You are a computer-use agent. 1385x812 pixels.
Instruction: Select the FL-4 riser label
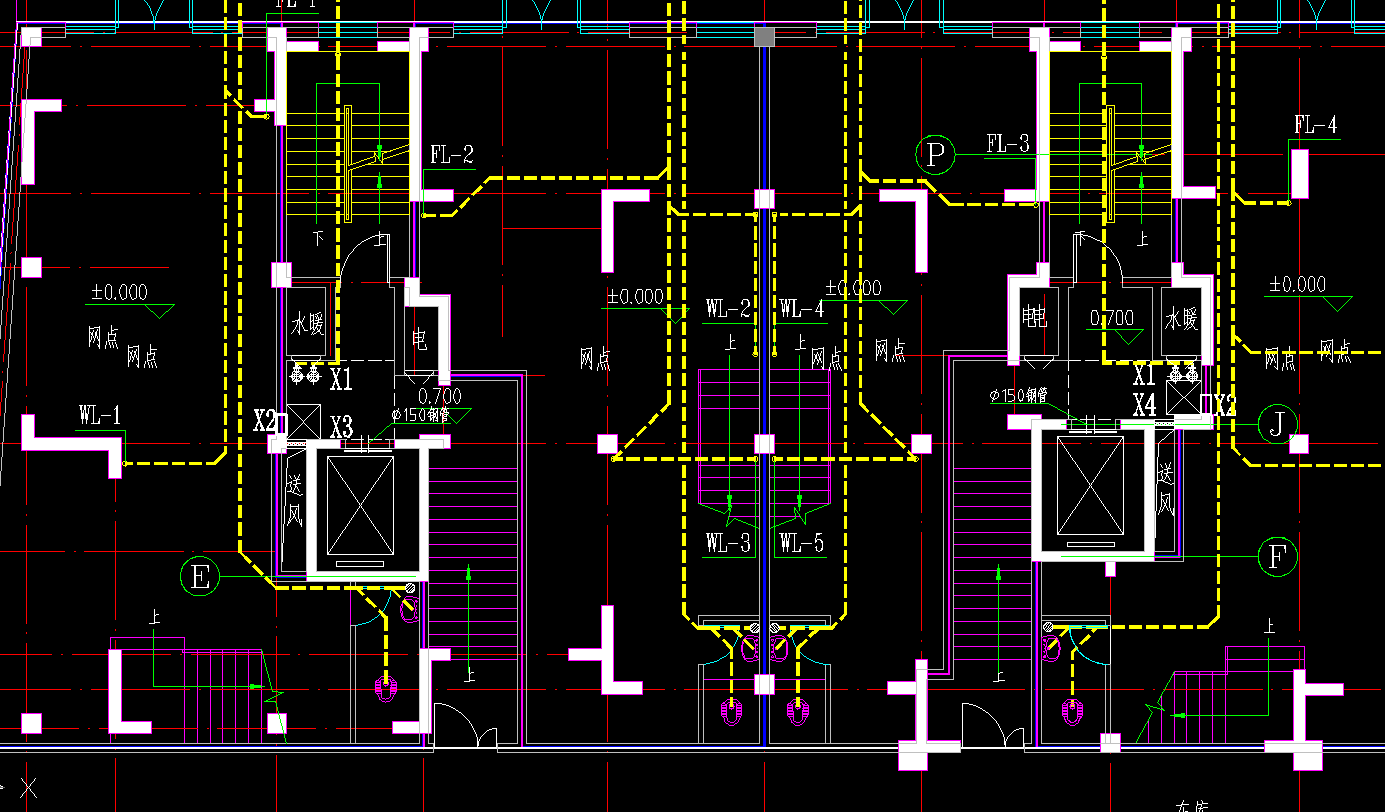tap(1315, 125)
